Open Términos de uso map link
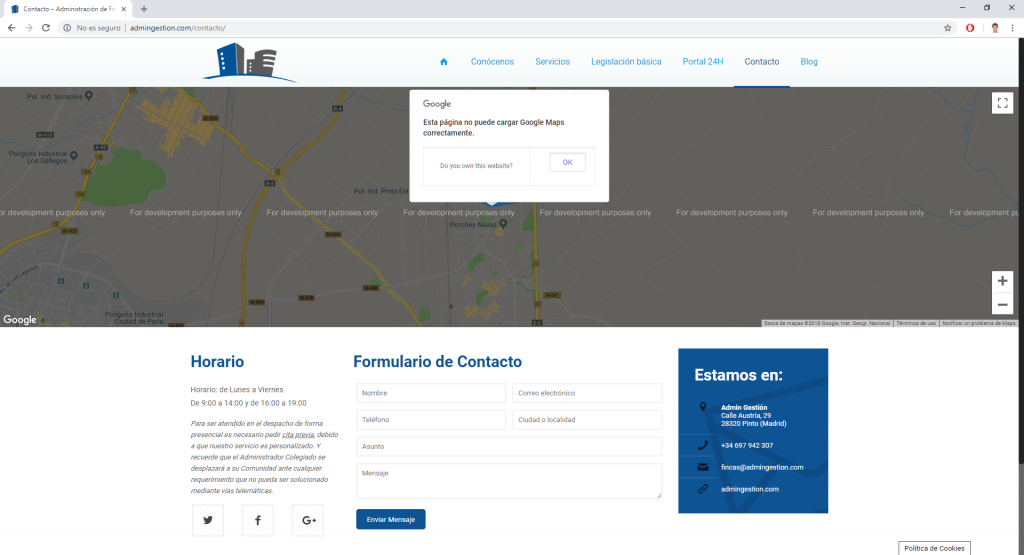 pos(916,323)
